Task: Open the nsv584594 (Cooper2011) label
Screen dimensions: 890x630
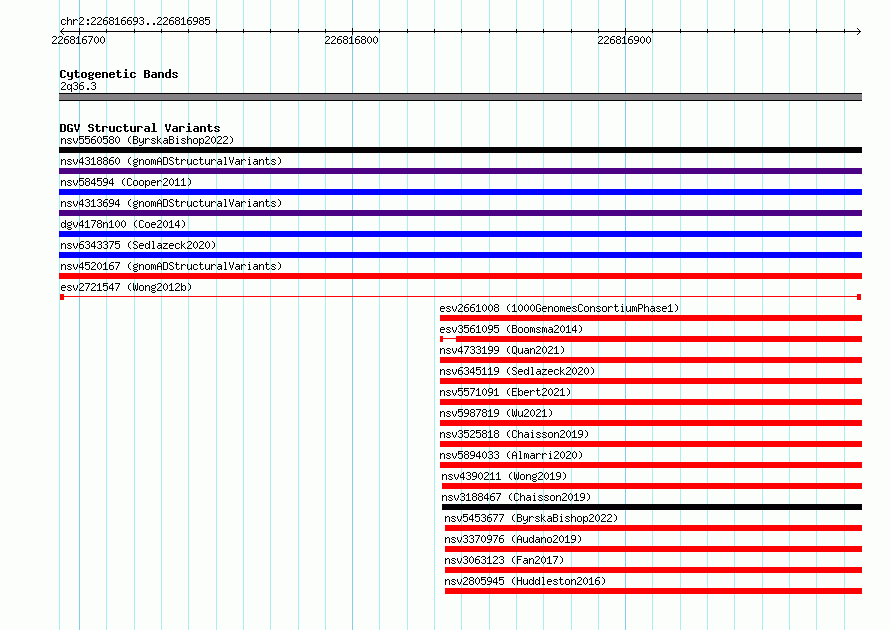Action: click(x=126, y=182)
